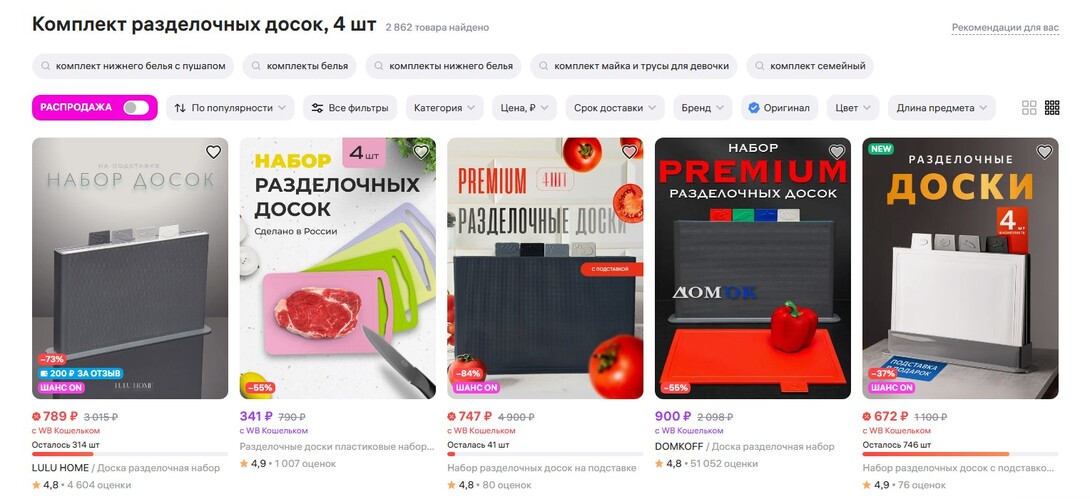Switch to large tile grid view
This screenshot has height=499, width=1090.
point(1029,108)
